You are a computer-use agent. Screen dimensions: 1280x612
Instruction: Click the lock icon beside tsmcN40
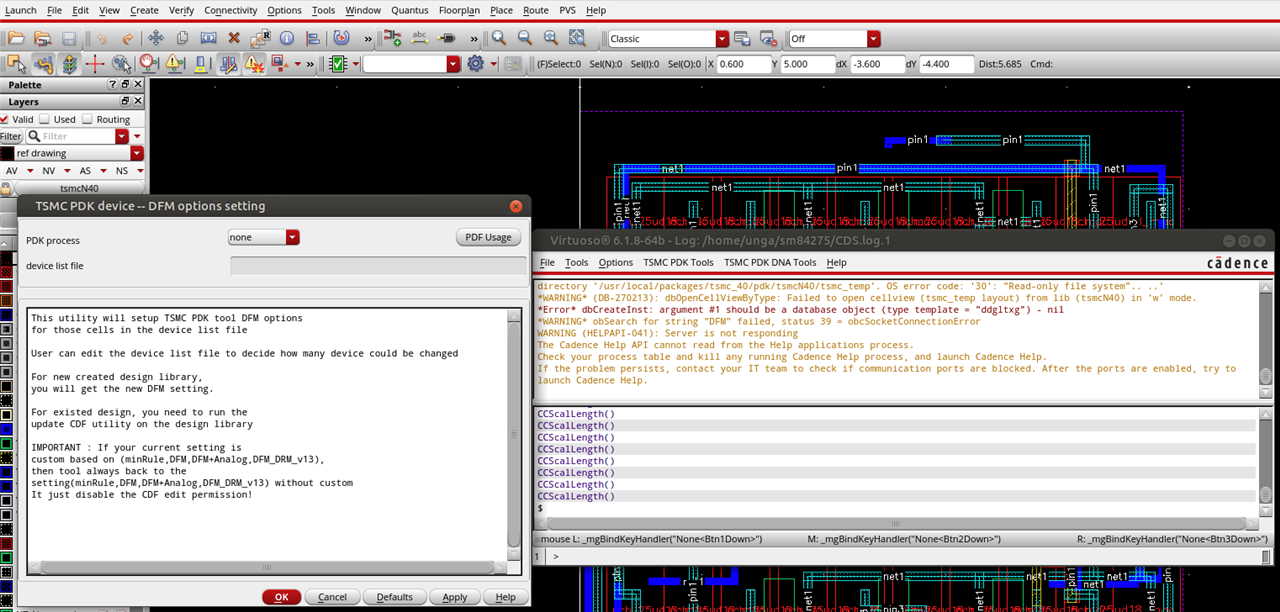(x=7, y=188)
